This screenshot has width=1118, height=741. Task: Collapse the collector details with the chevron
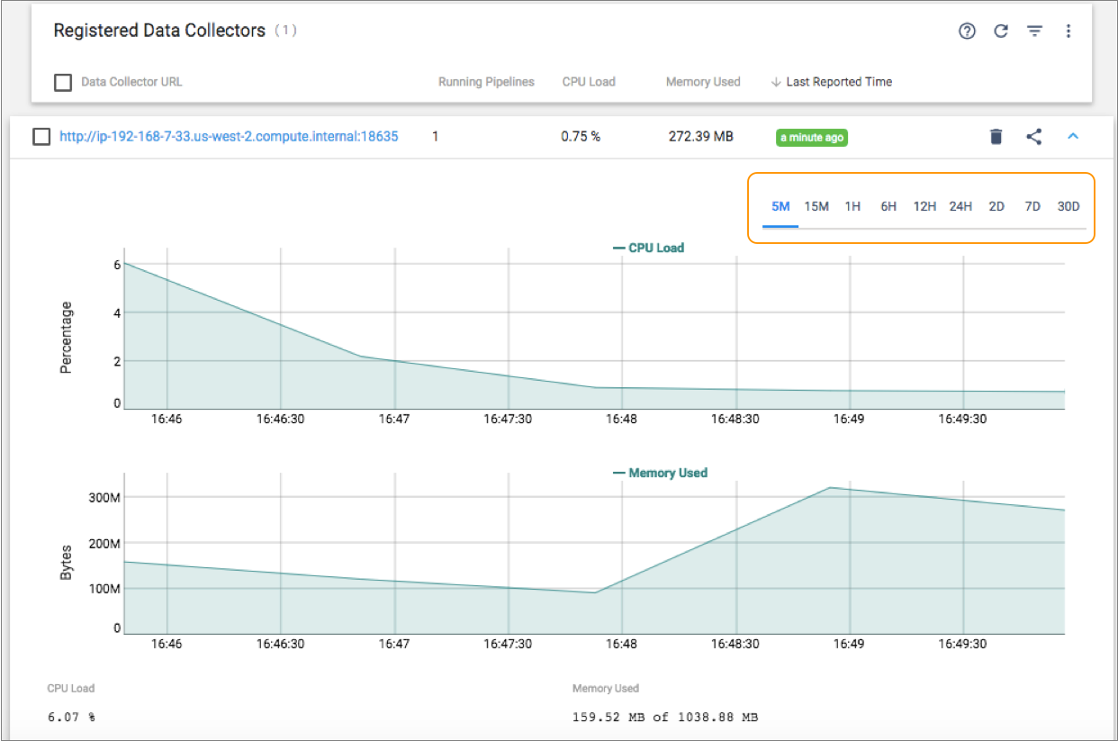click(1073, 136)
